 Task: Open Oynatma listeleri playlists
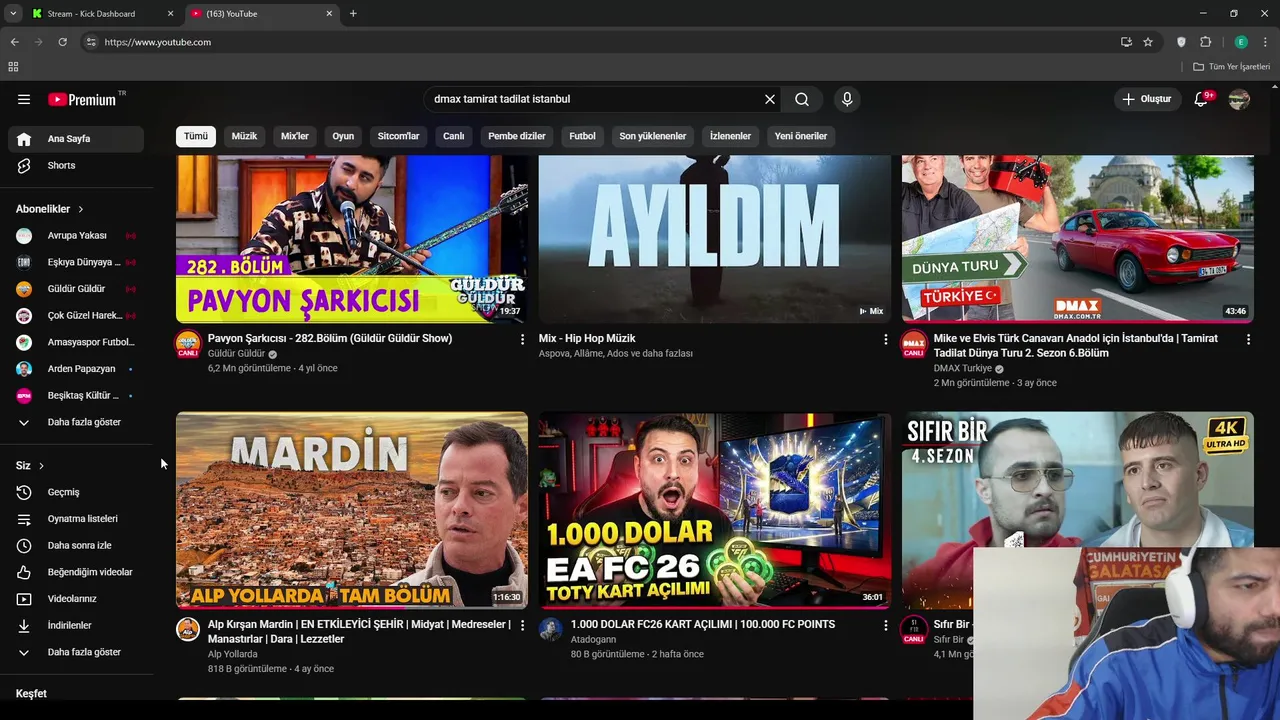tap(76, 519)
